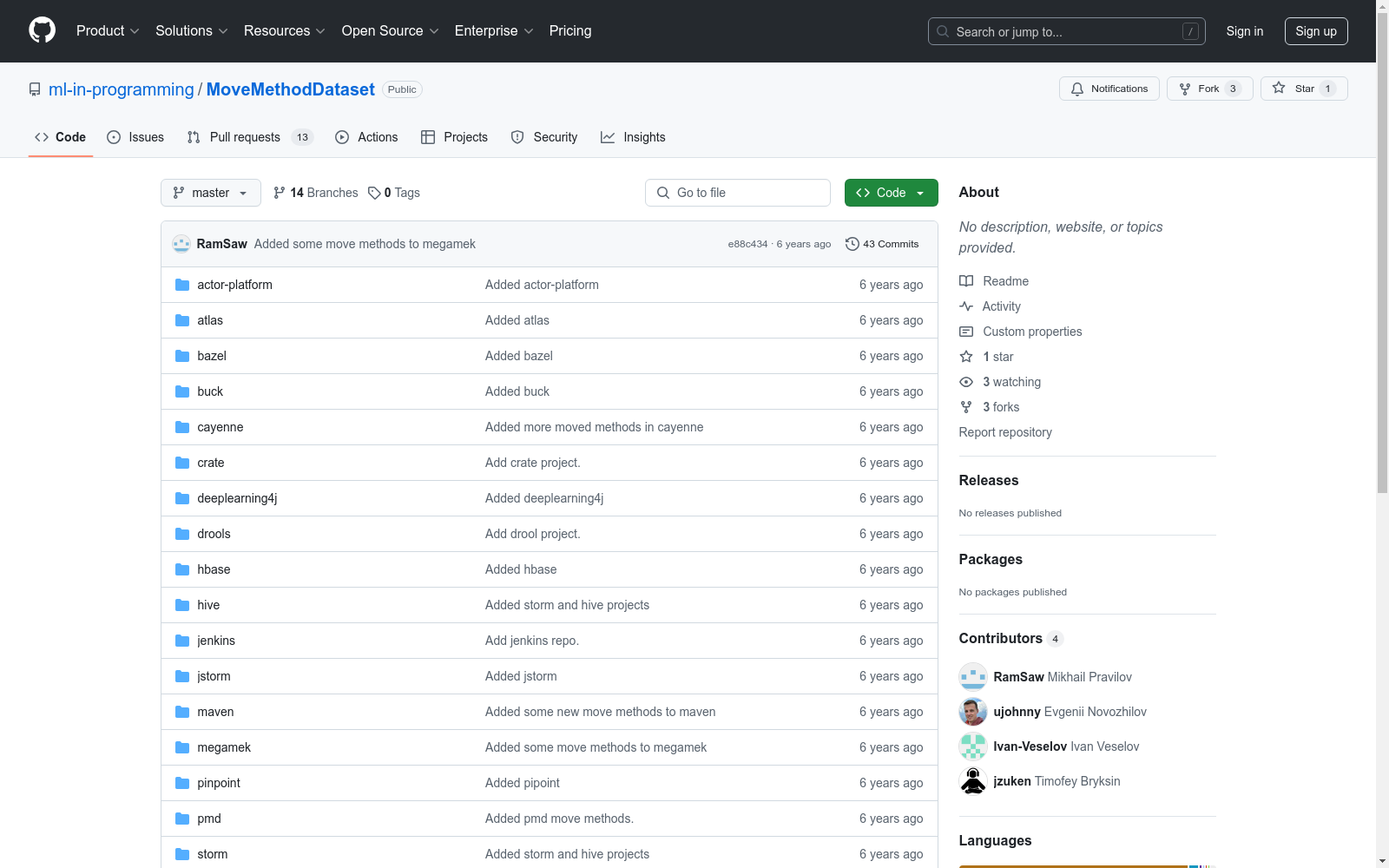Open the Projects tab

(454, 137)
